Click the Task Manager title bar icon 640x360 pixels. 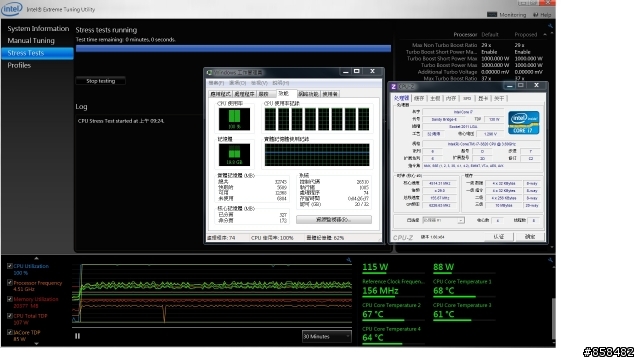point(209,72)
